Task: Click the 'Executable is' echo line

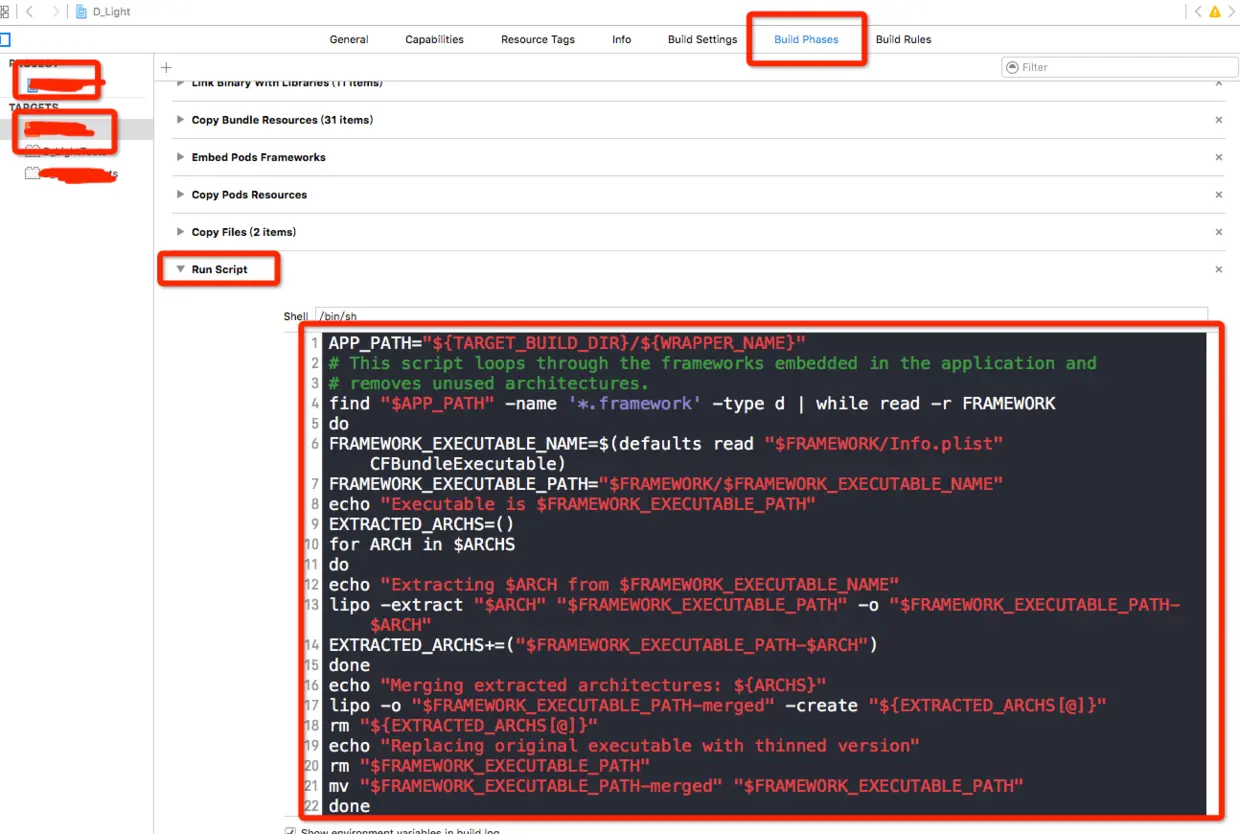Action: point(572,504)
